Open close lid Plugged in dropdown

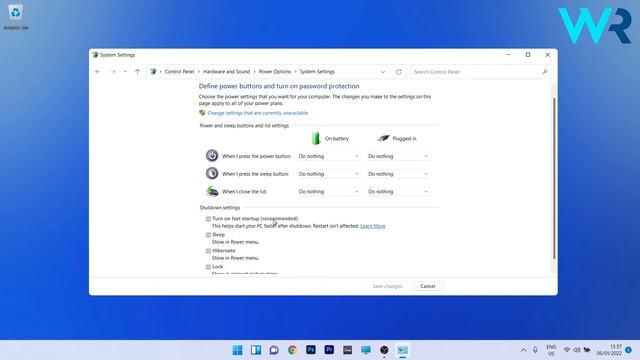pos(398,191)
